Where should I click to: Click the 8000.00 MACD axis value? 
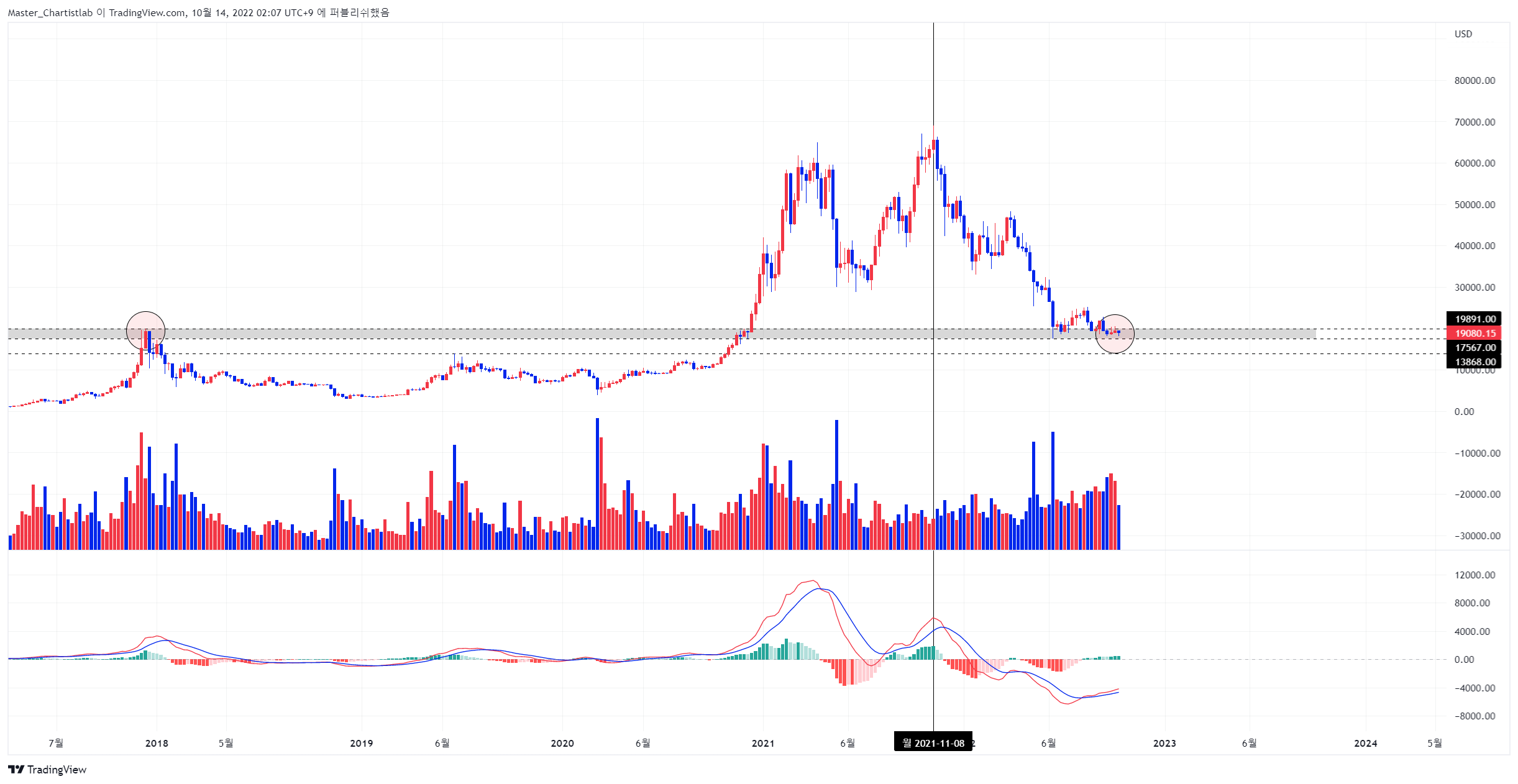pyautogui.click(x=1472, y=603)
